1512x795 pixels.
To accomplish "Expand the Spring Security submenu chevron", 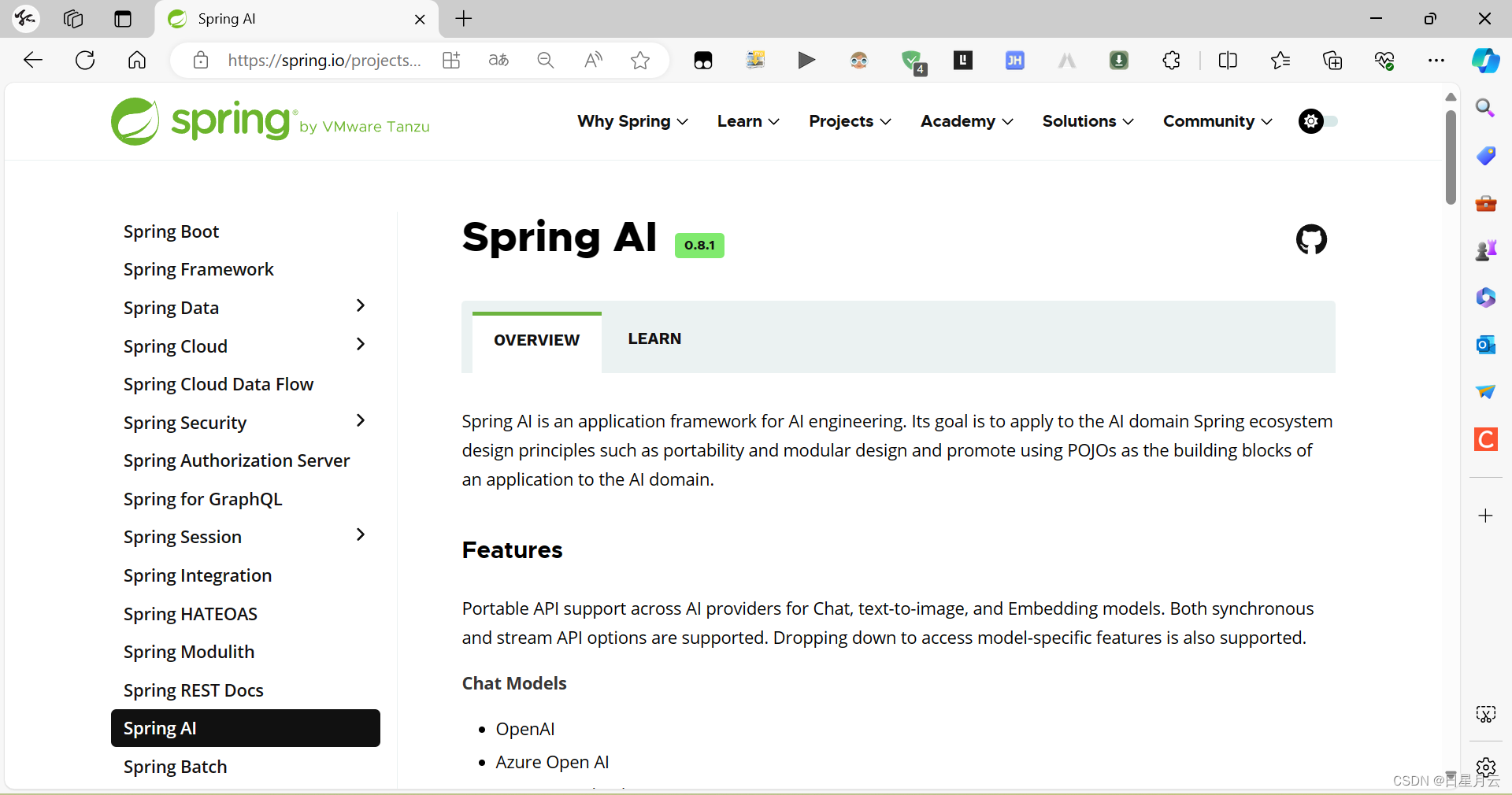I will click(361, 420).
